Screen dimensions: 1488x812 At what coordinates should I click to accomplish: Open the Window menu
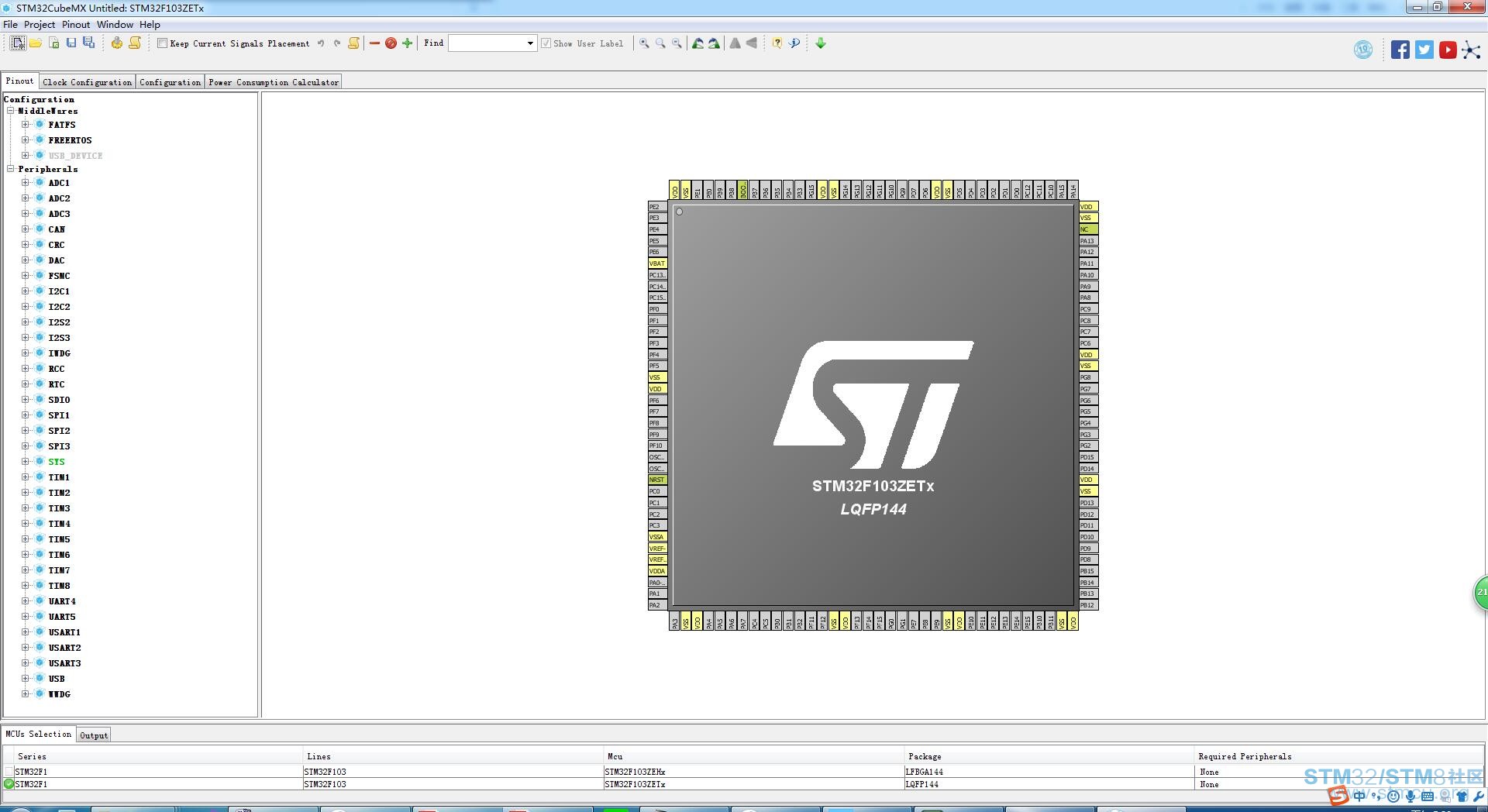115,25
